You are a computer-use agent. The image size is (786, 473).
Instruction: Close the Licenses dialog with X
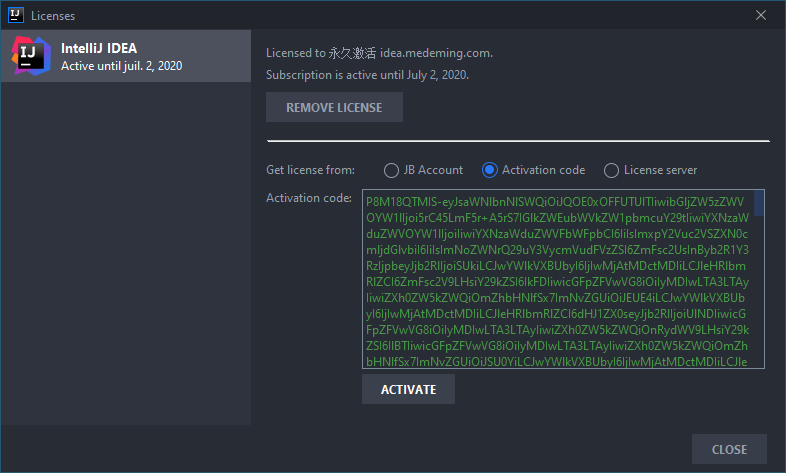point(761,15)
